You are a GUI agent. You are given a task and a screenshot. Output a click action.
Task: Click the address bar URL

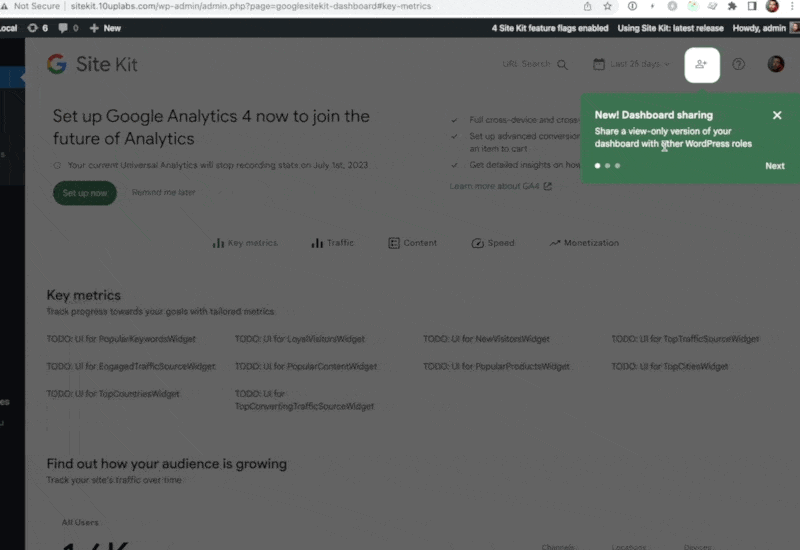[x=251, y=6]
